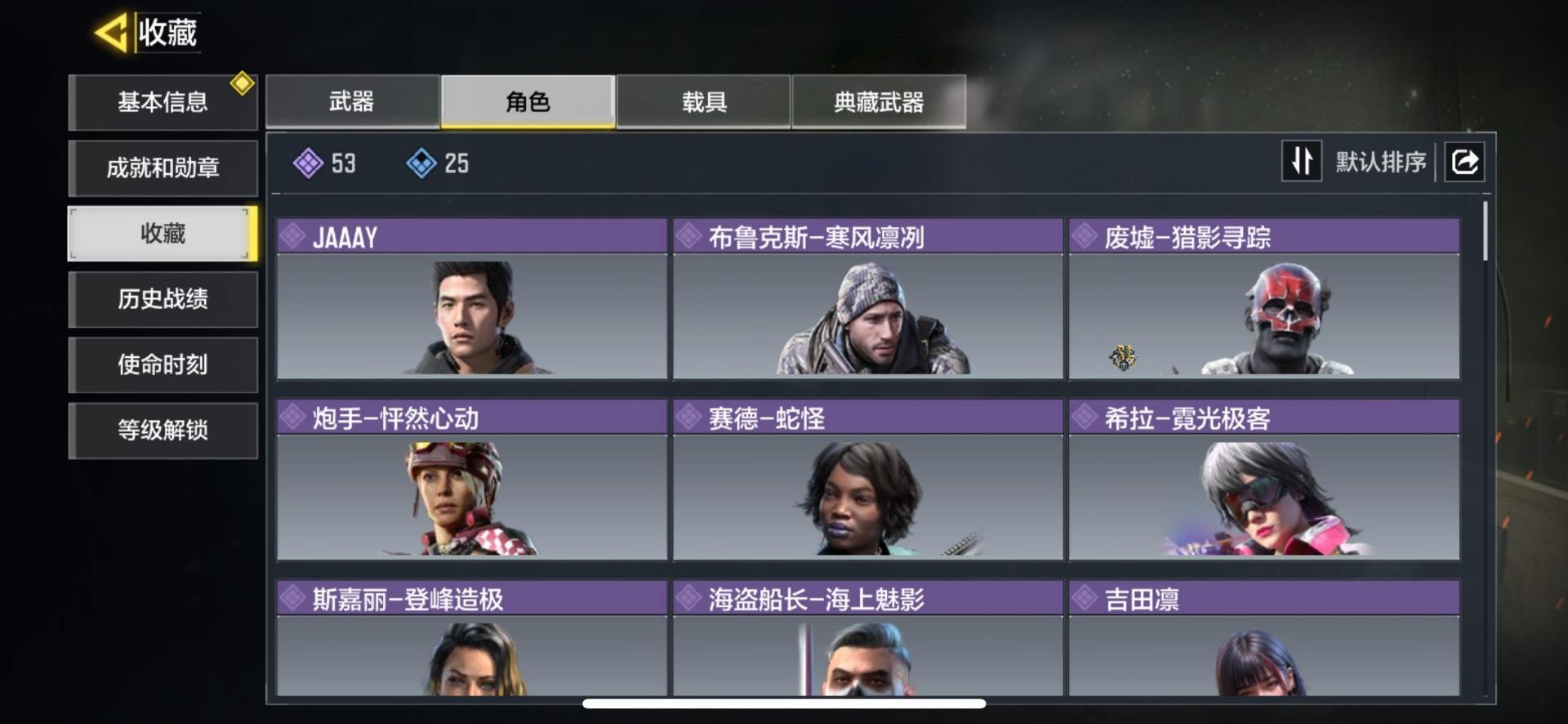1568x724 pixels.
Task: Open the 默认排序 sort dropdown
Action: [x=1380, y=162]
